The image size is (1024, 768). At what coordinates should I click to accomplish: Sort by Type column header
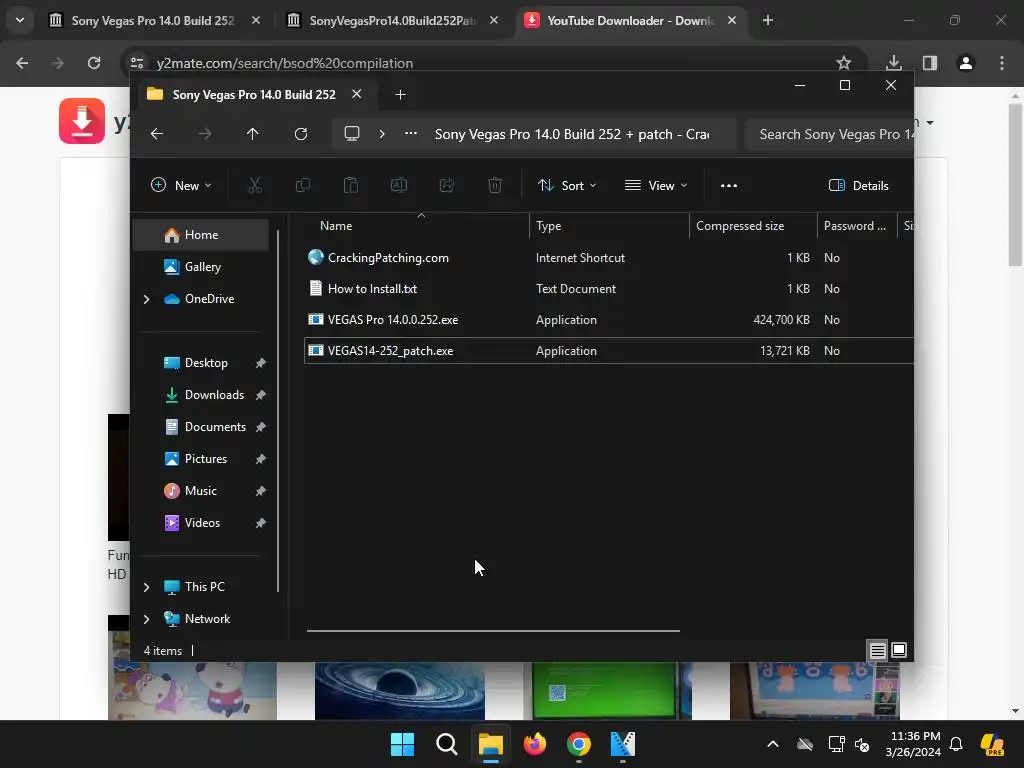tap(609, 226)
